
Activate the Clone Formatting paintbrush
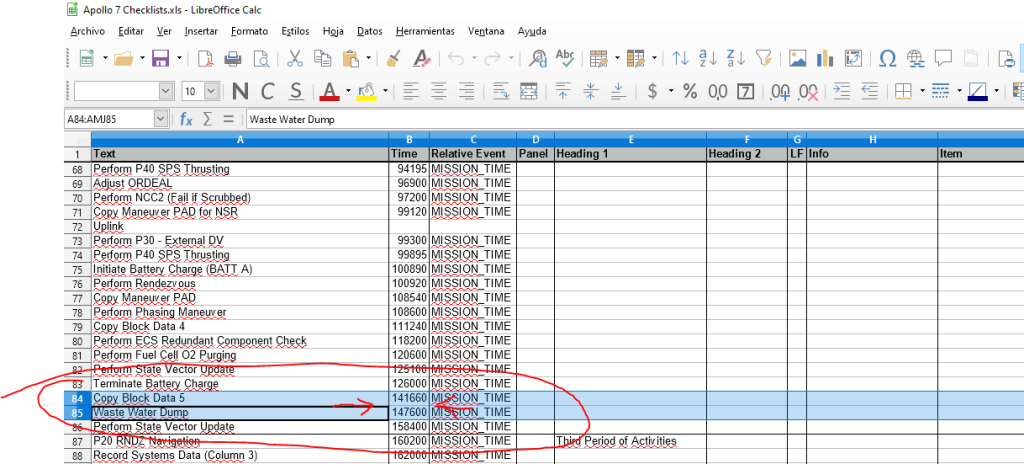tap(393, 59)
